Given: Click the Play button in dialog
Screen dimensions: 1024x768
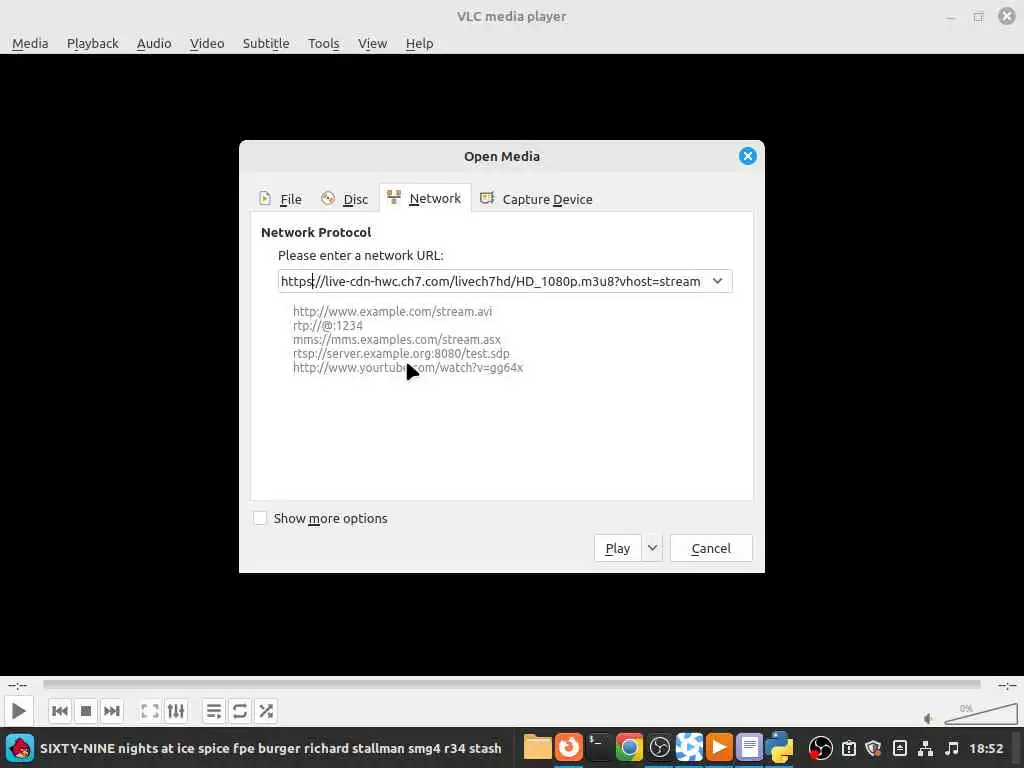Looking at the screenshot, I should [x=618, y=549].
